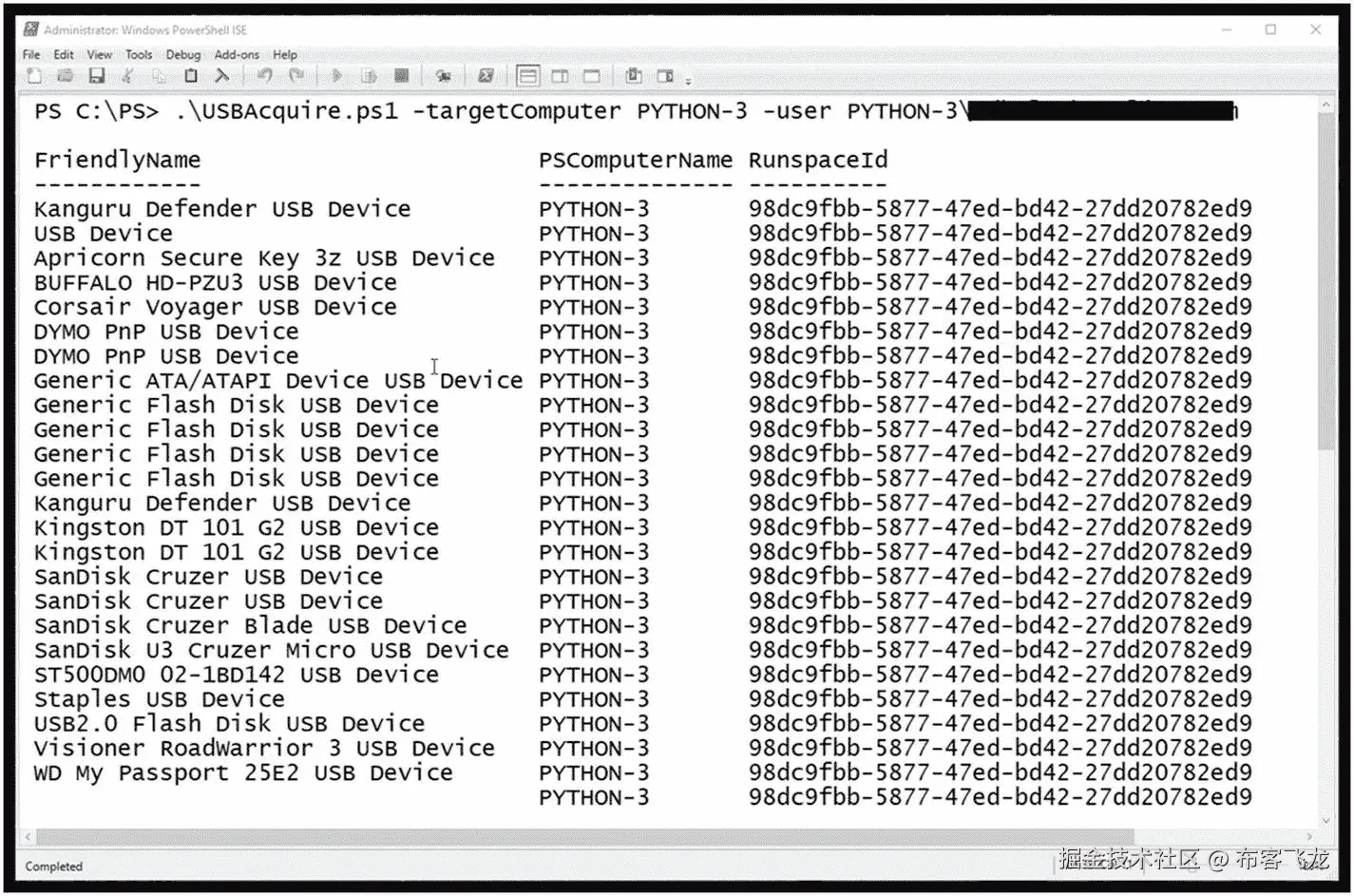Click the vertical scrollbar up arrow
The height and width of the screenshot is (896, 1354).
pos(1326,105)
